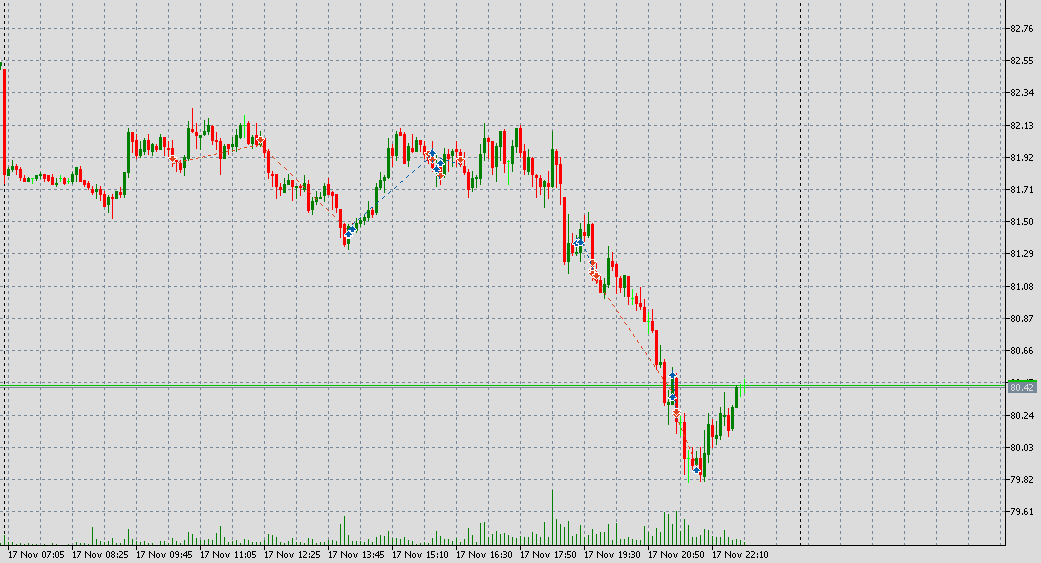Select the 81.29 price axis label
Image resolution: width=1041 pixels, height=563 pixels.
pyautogui.click(x=1021, y=254)
